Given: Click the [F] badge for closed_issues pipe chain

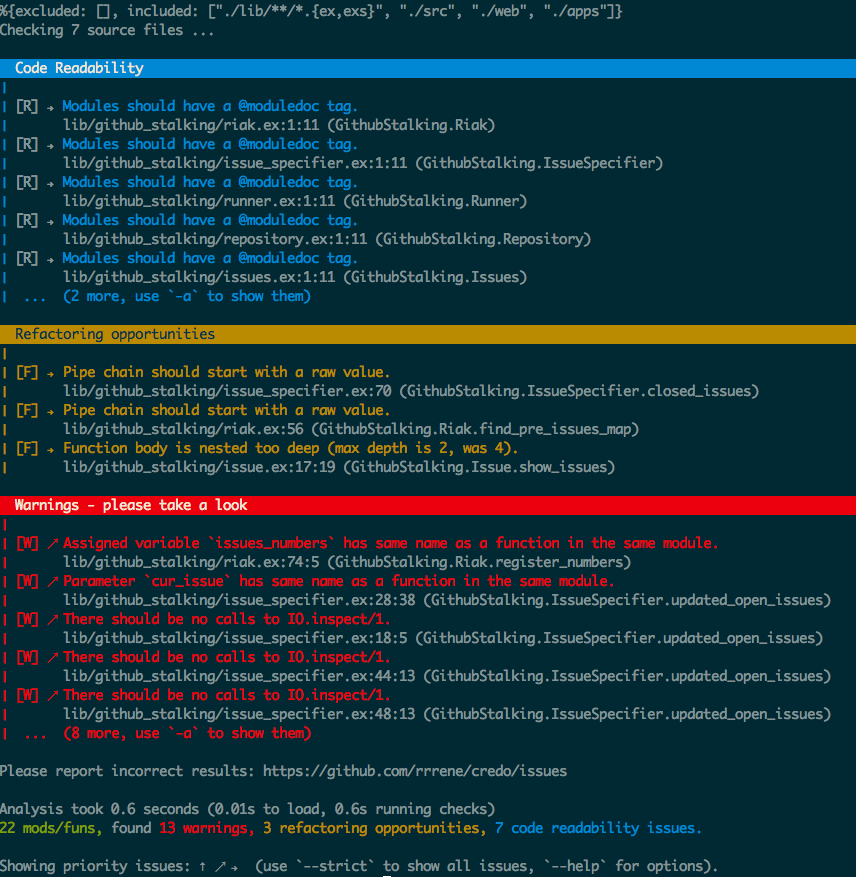Looking at the screenshot, I should 26,371.
